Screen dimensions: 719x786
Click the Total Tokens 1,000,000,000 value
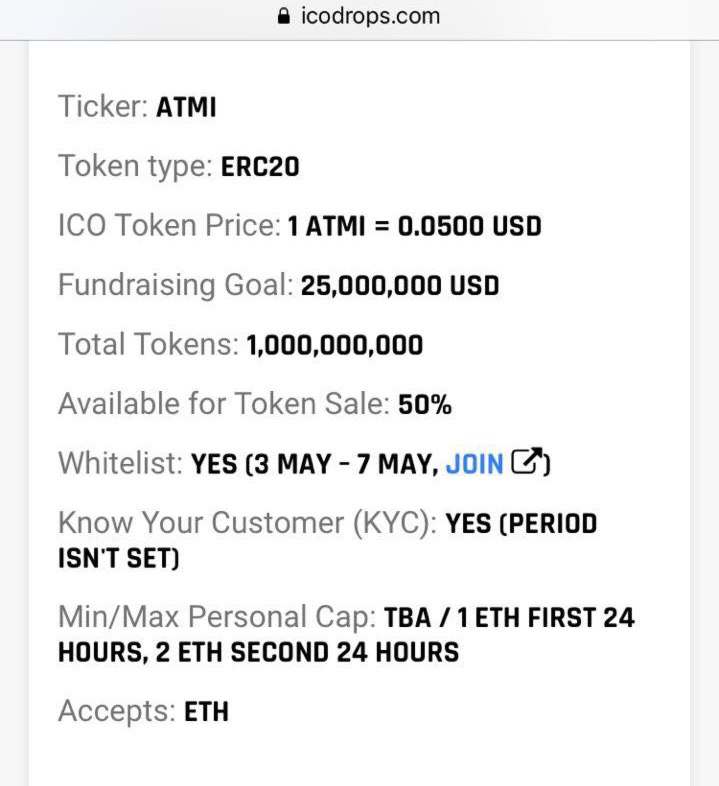click(335, 345)
